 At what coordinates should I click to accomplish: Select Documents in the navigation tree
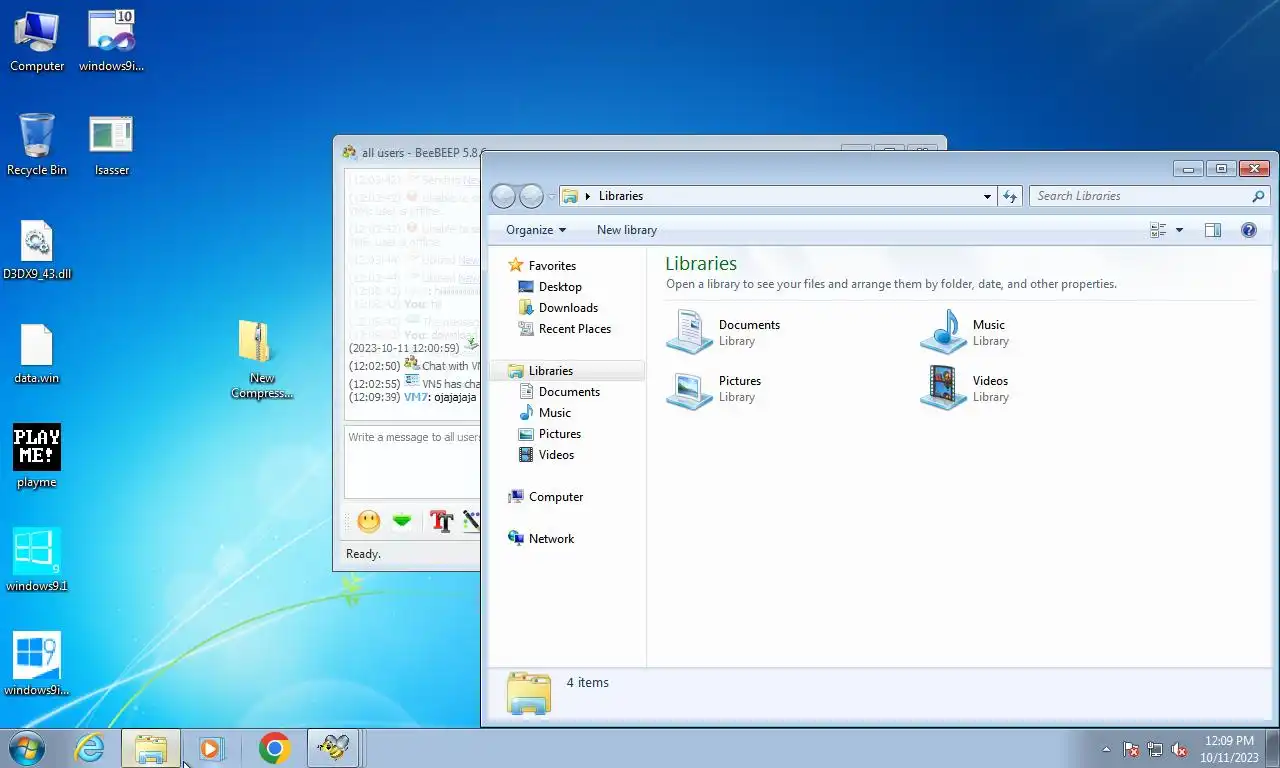click(559, 391)
